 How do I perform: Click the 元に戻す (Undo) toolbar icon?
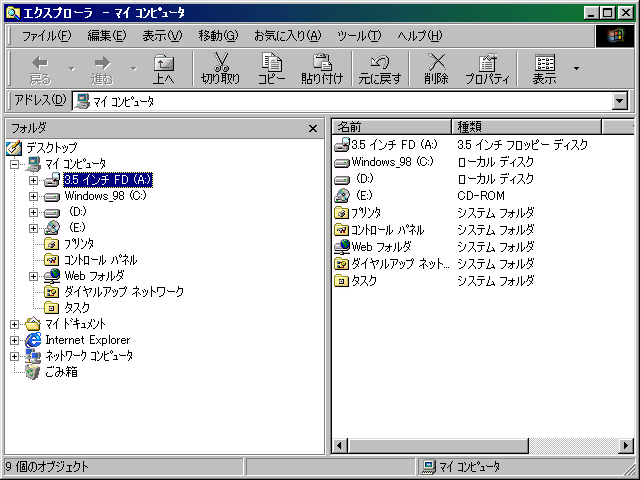(380, 68)
